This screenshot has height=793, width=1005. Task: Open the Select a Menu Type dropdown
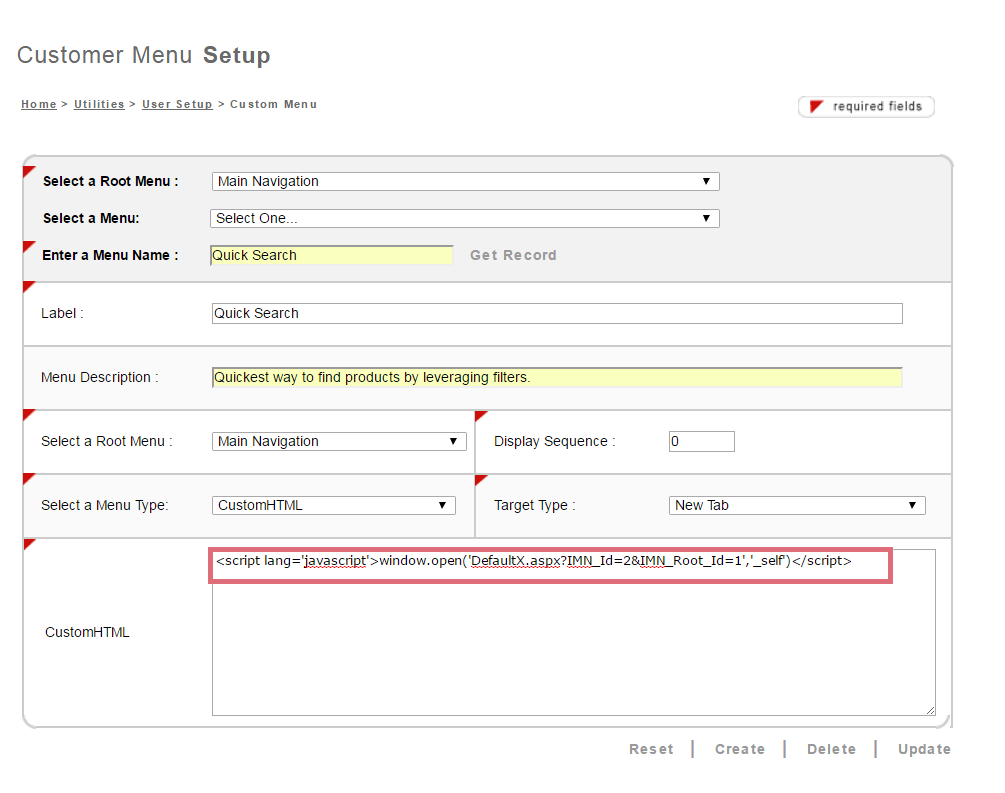(x=334, y=505)
